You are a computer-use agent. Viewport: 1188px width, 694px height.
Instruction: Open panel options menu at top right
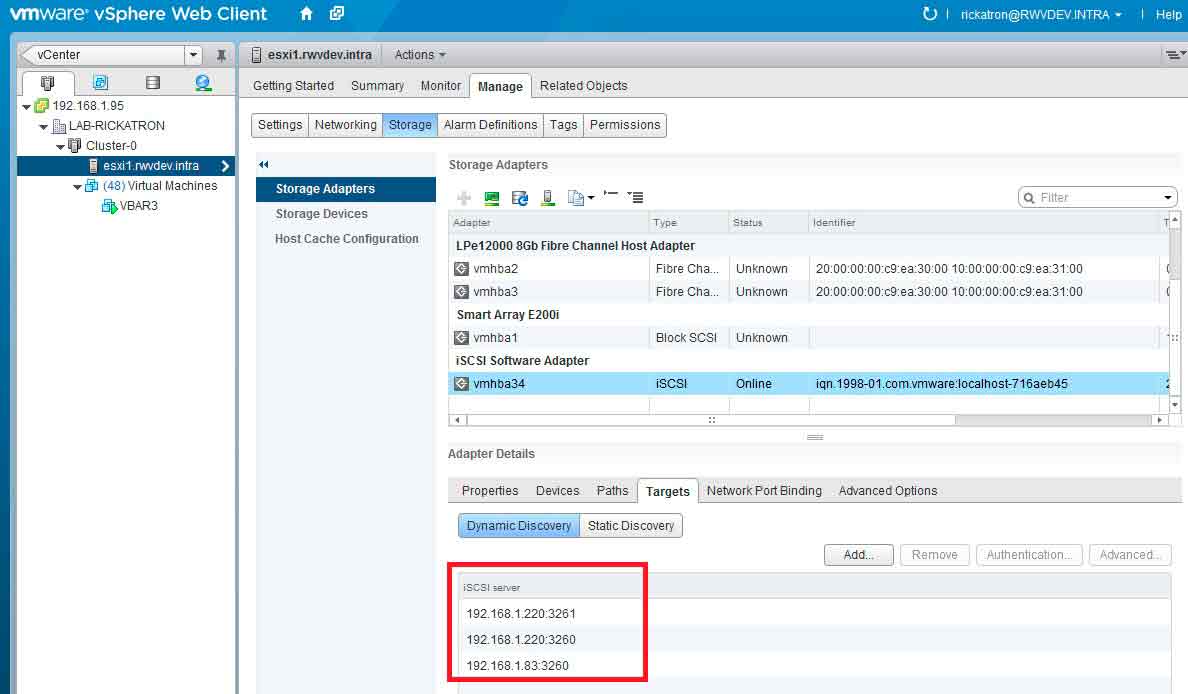pyautogui.click(x=1174, y=55)
